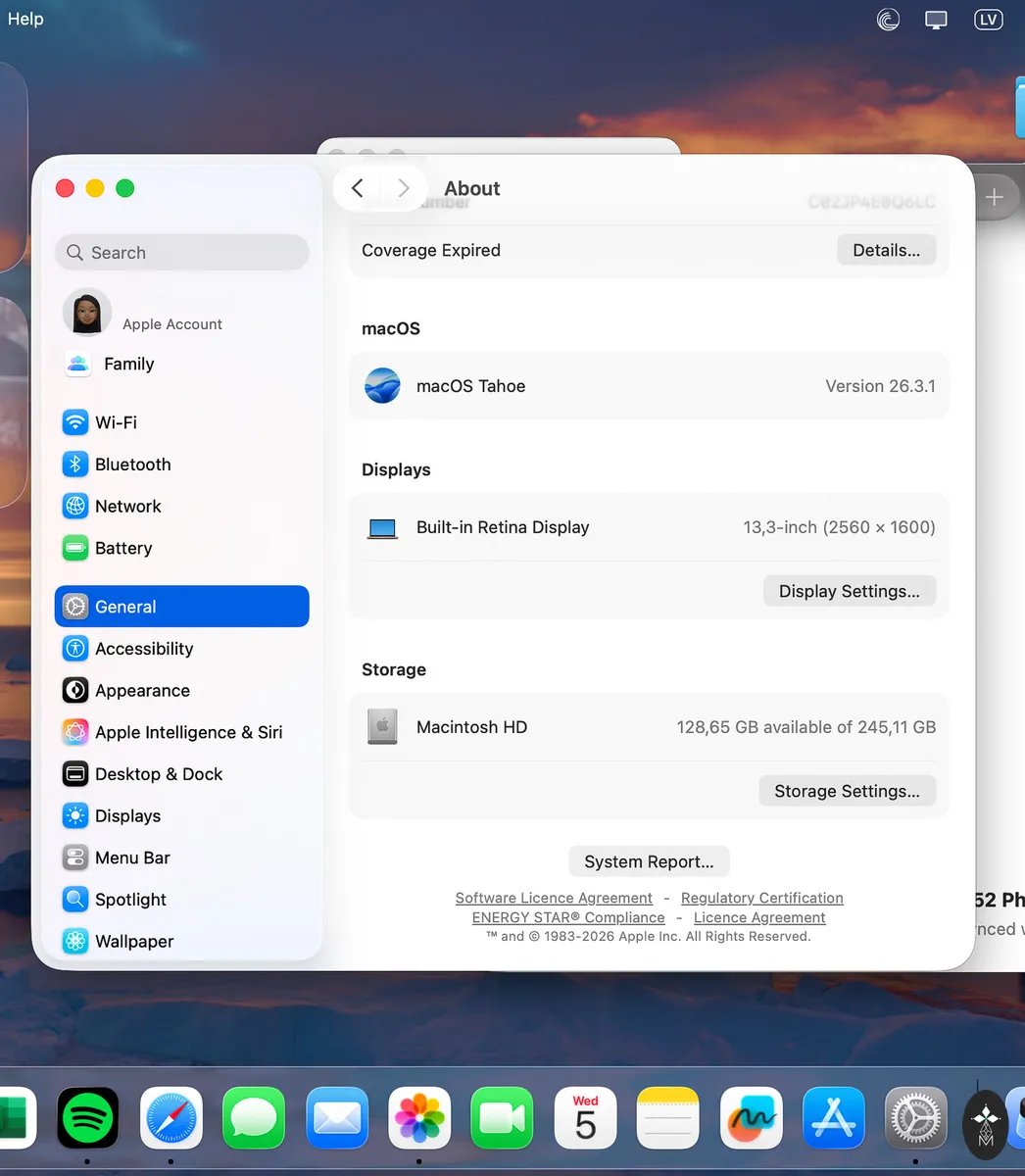Open Notes app in the Dock

pos(668,1118)
